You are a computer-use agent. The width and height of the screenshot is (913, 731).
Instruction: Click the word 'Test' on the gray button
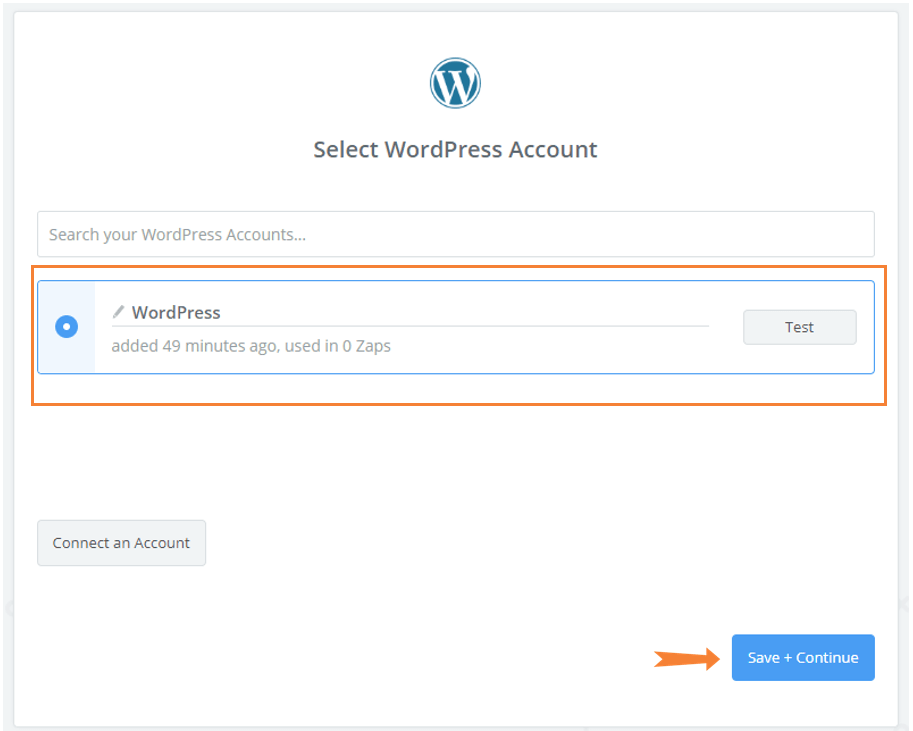pos(799,327)
